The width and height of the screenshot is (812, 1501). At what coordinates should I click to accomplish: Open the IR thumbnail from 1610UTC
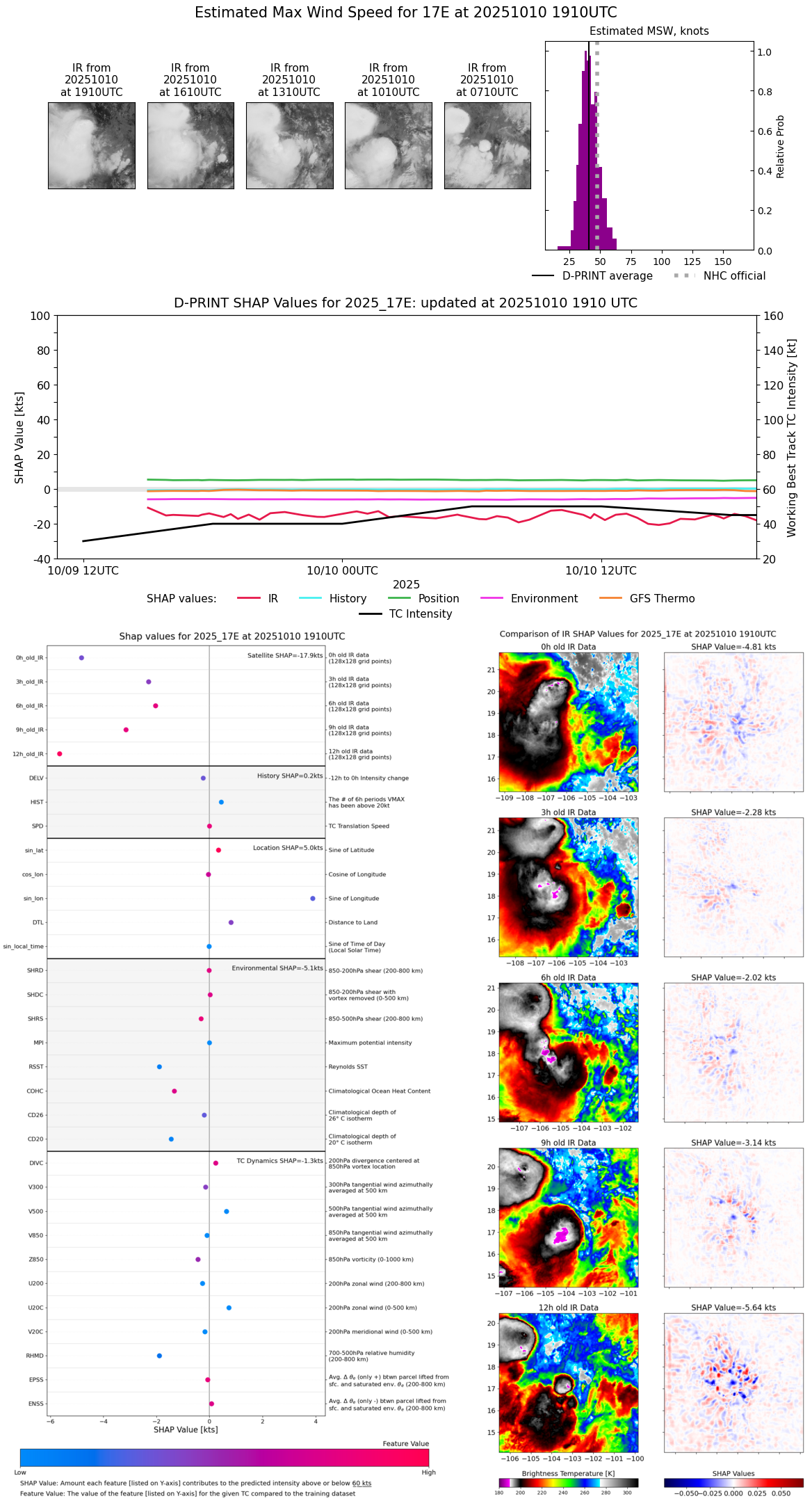(190, 145)
